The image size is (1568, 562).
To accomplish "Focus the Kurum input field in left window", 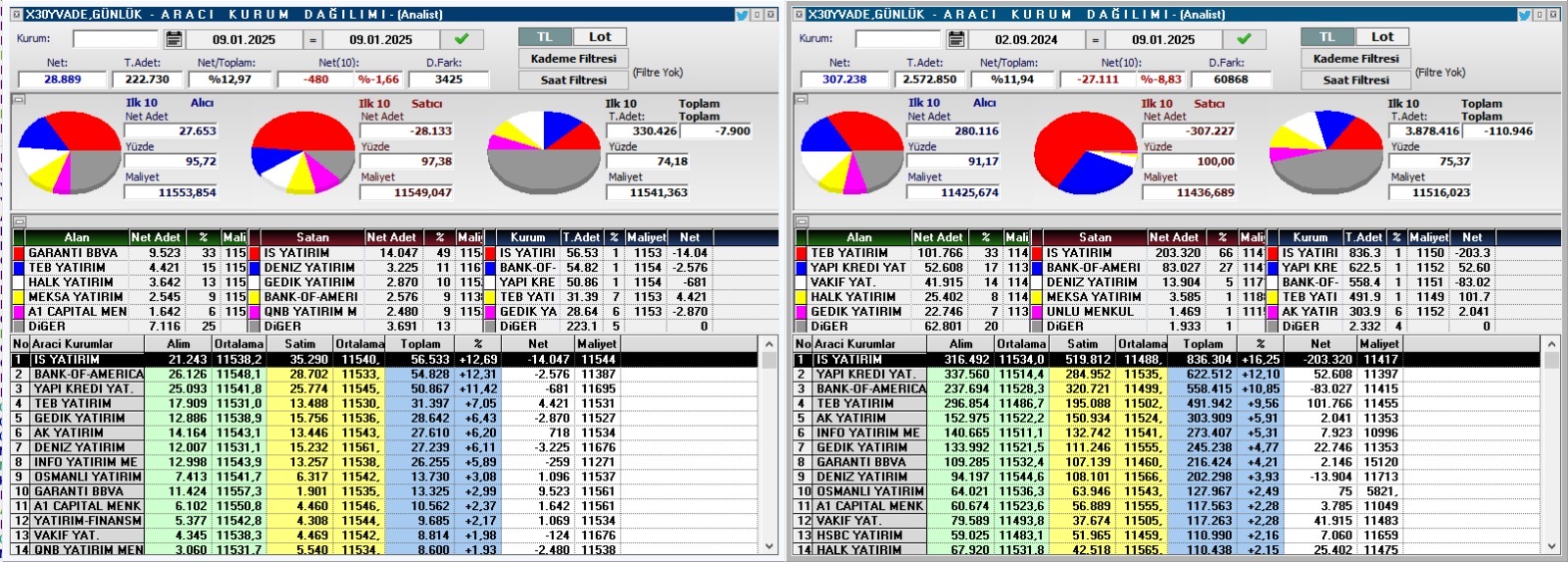I will (115, 39).
